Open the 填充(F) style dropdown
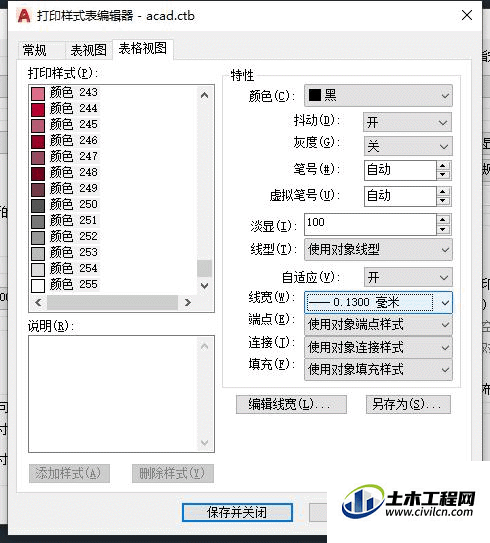This screenshot has height=543, width=490. pos(378,369)
